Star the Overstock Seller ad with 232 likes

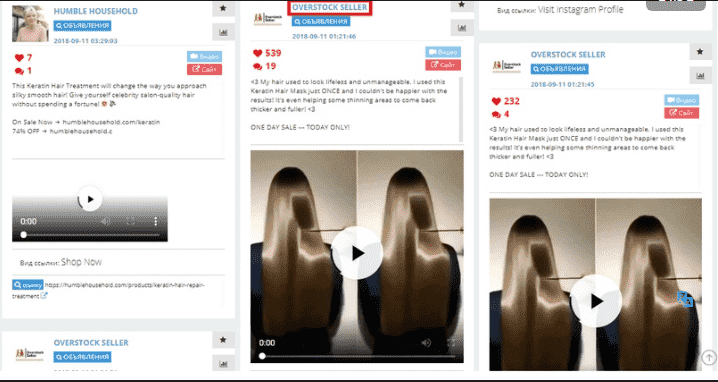point(701,52)
